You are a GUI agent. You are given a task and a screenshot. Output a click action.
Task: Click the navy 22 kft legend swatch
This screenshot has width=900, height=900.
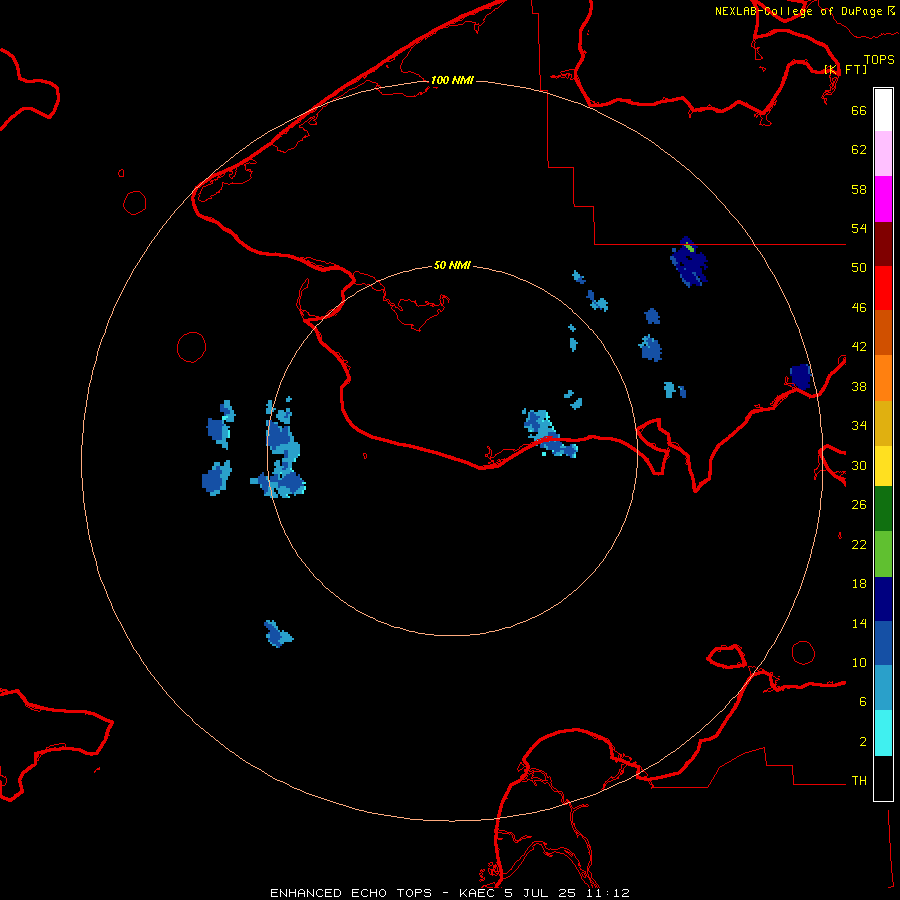[x=883, y=599]
